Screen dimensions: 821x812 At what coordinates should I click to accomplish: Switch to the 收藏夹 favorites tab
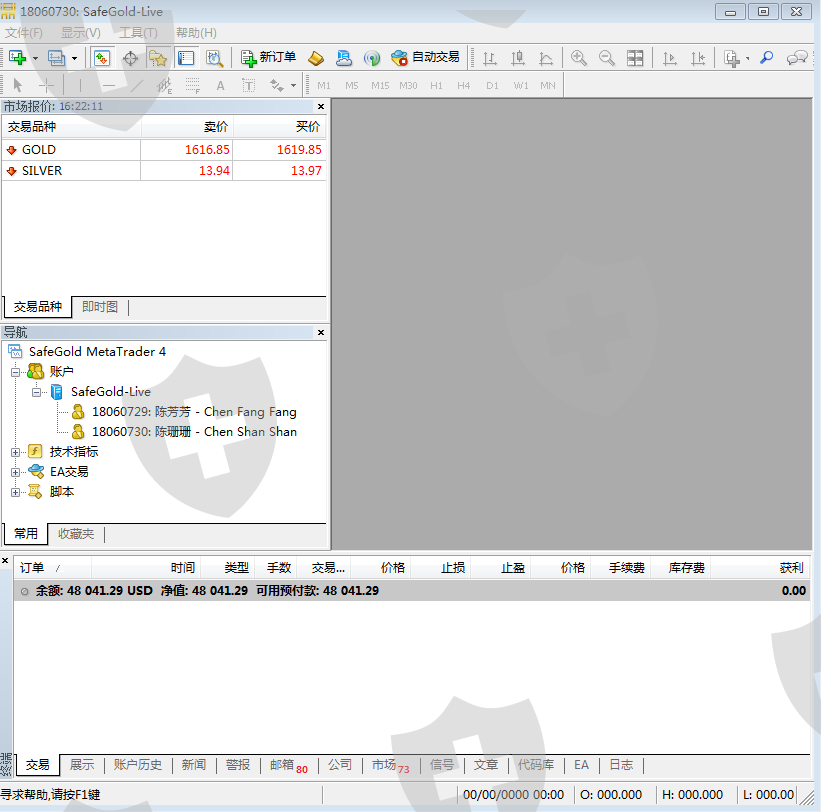76,533
